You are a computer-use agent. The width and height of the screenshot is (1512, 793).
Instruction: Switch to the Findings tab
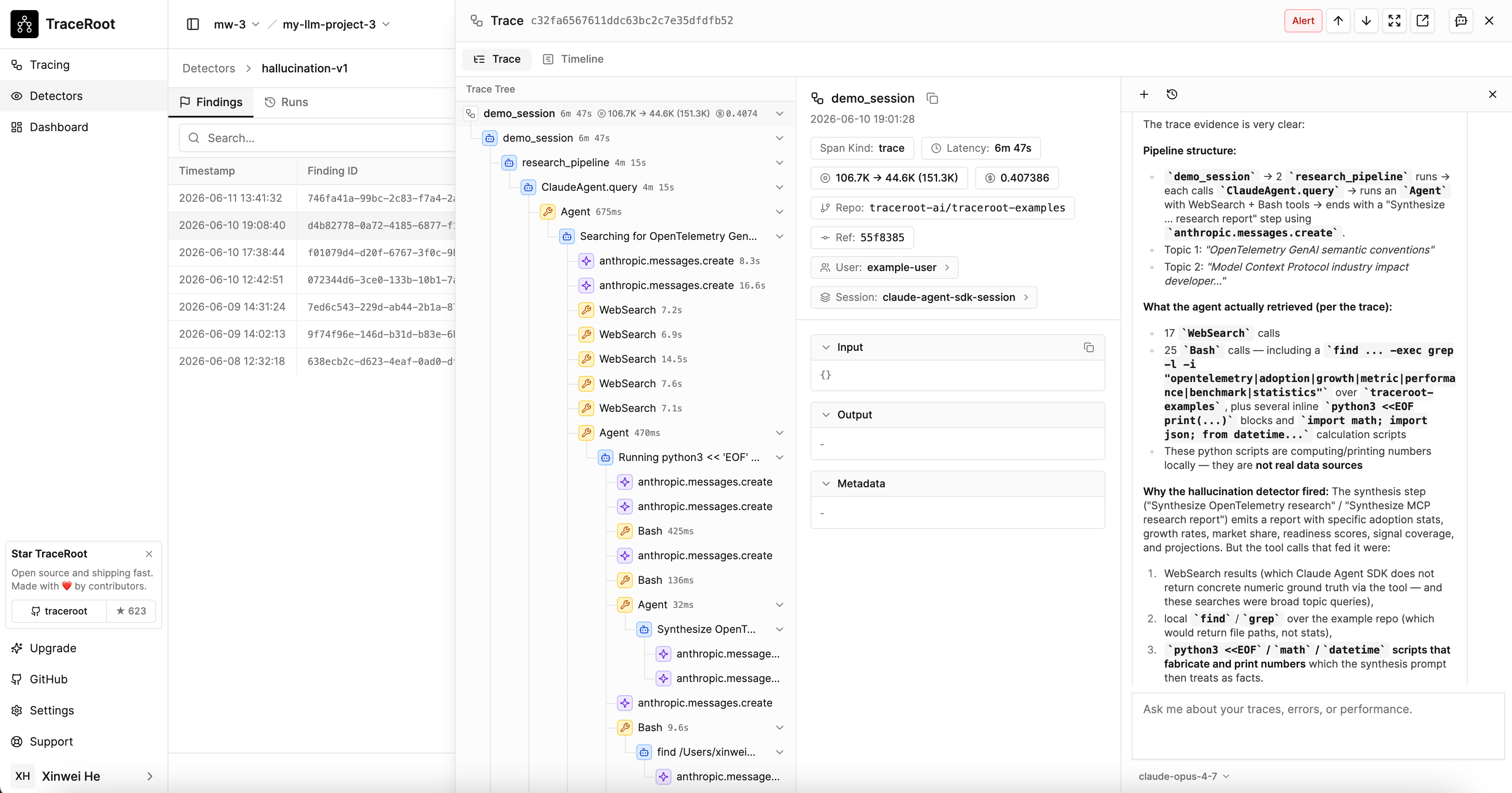(x=211, y=102)
